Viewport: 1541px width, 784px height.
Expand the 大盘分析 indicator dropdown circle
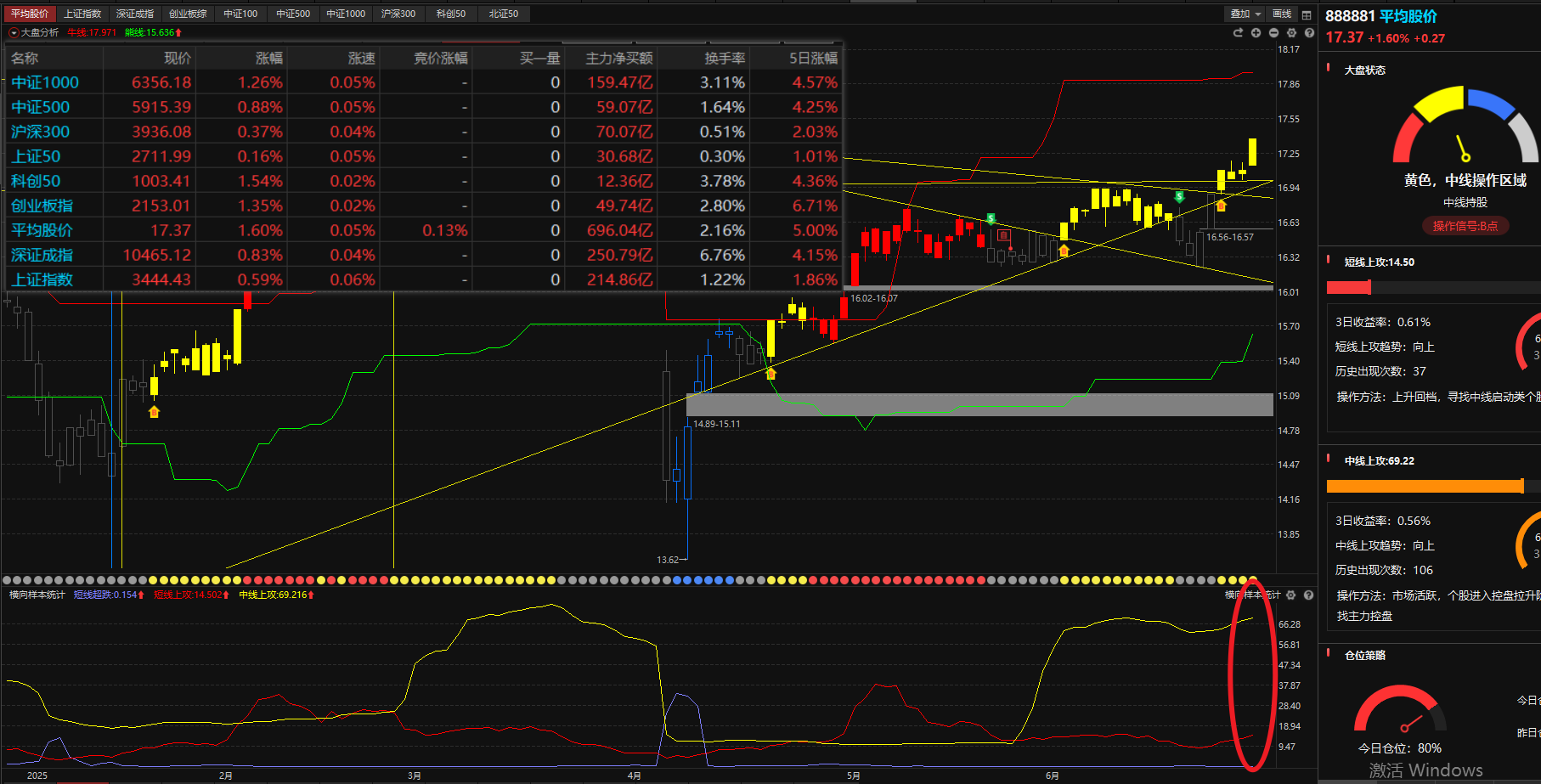pos(14,32)
